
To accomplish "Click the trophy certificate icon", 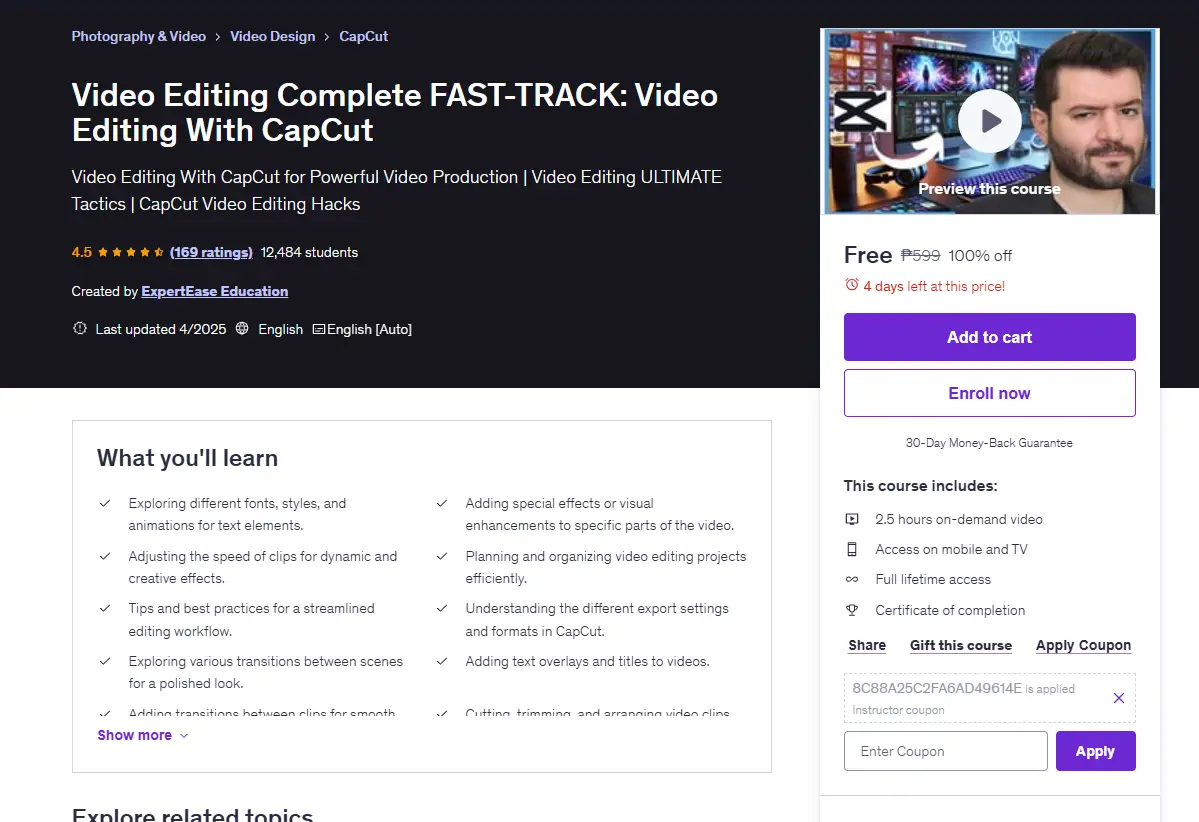I will coord(852,610).
